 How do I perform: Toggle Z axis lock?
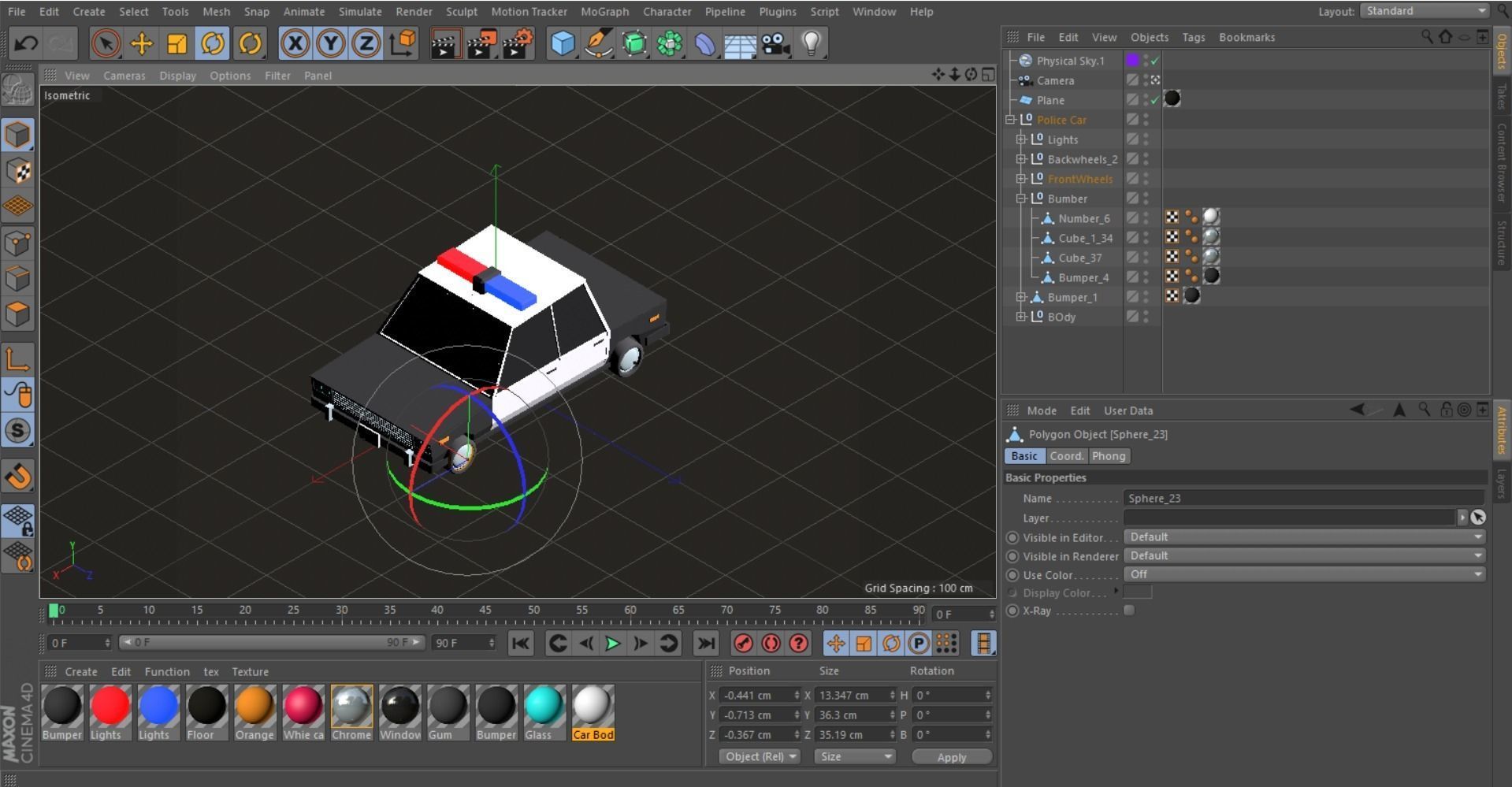[x=366, y=43]
